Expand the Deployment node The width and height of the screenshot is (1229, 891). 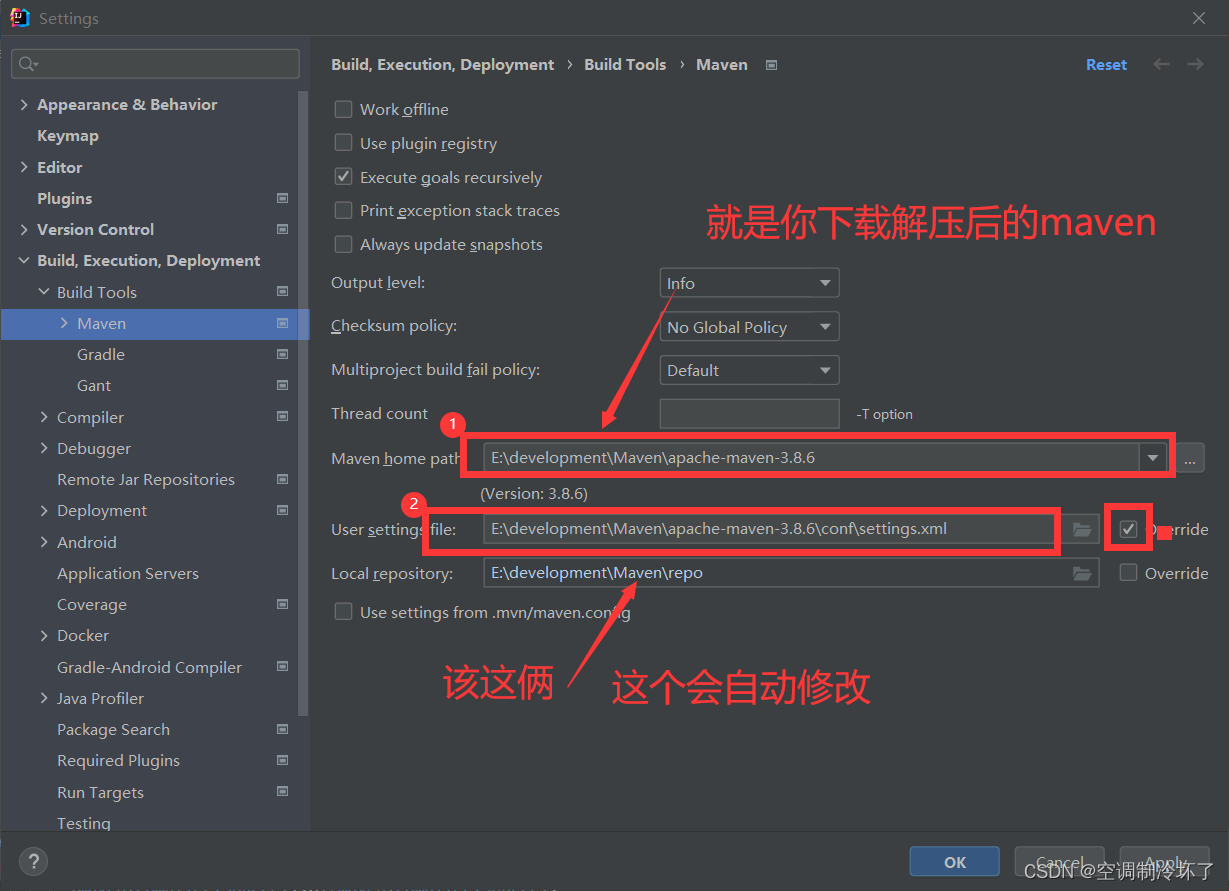pos(44,510)
